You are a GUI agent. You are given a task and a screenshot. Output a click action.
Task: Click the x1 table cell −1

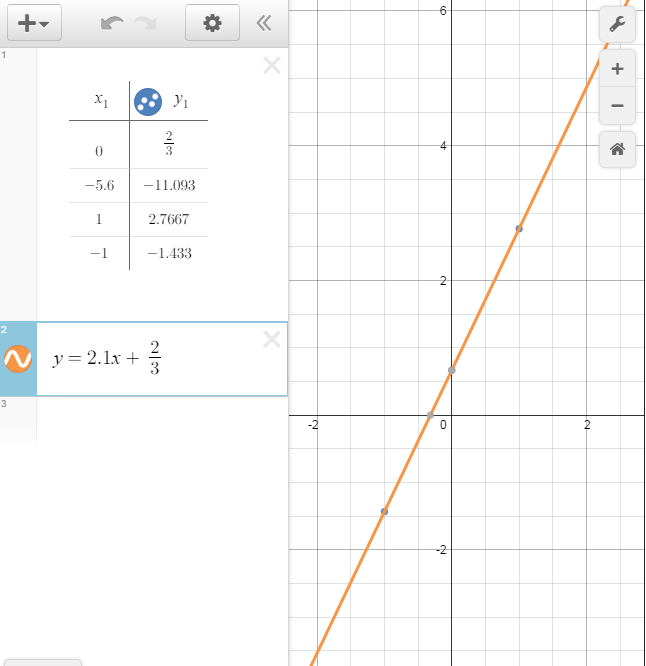pyautogui.click(x=99, y=254)
